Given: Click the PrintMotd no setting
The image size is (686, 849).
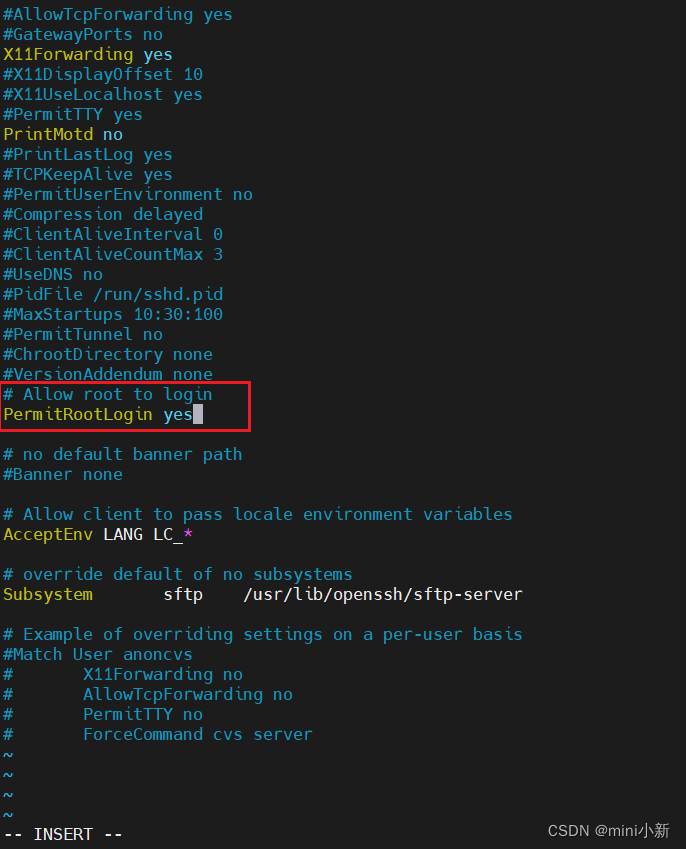Looking at the screenshot, I should point(63,134).
